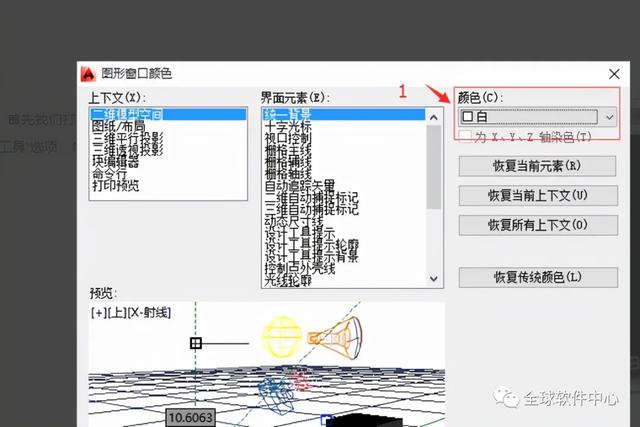Click the crosshair cursor box in preview
The height and width of the screenshot is (427, 640).
coord(196,343)
